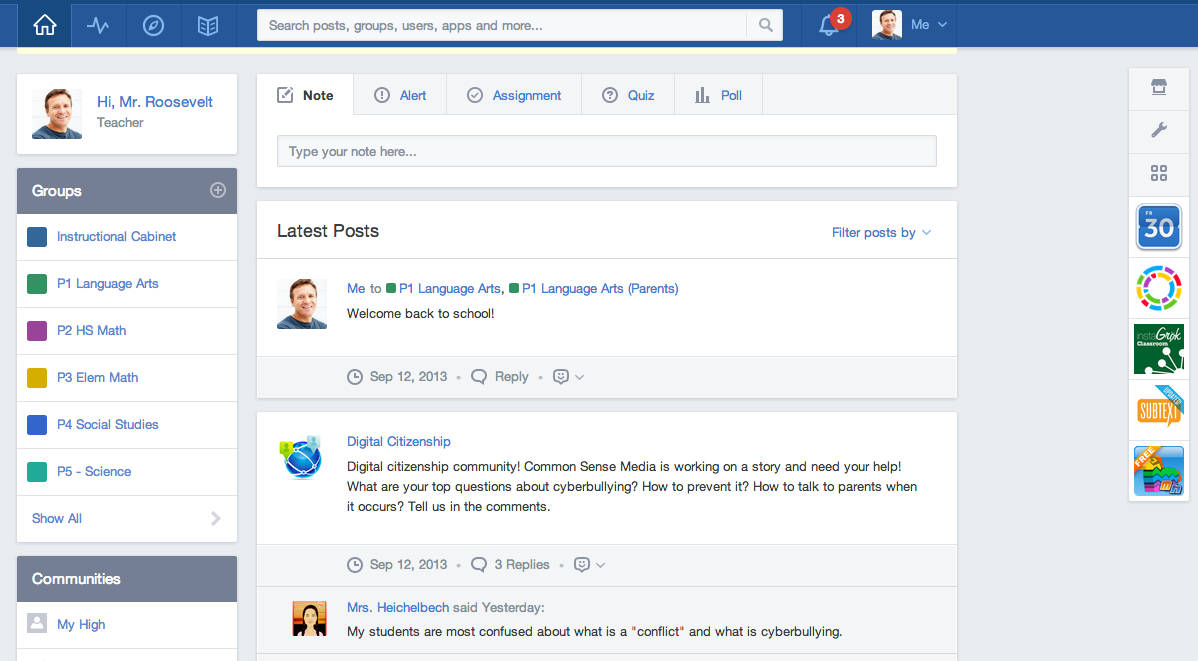Launch the calendar app showing 30

[x=1159, y=227]
